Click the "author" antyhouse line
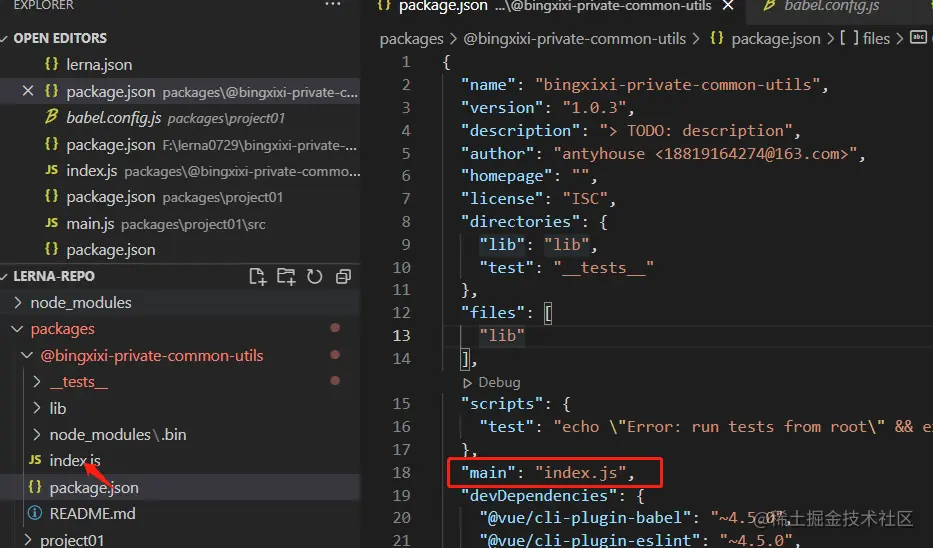Image resolution: width=933 pixels, height=548 pixels. click(663, 154)
